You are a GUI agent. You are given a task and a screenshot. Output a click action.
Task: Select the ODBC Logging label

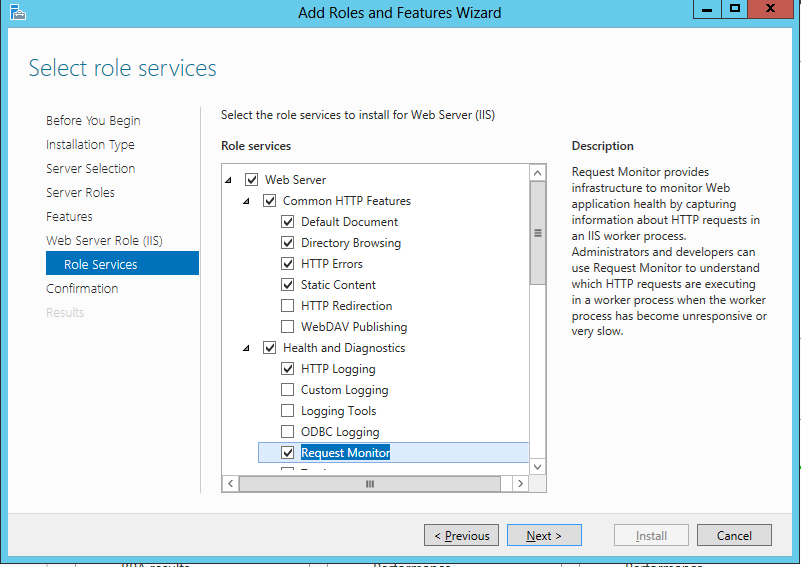340,432
